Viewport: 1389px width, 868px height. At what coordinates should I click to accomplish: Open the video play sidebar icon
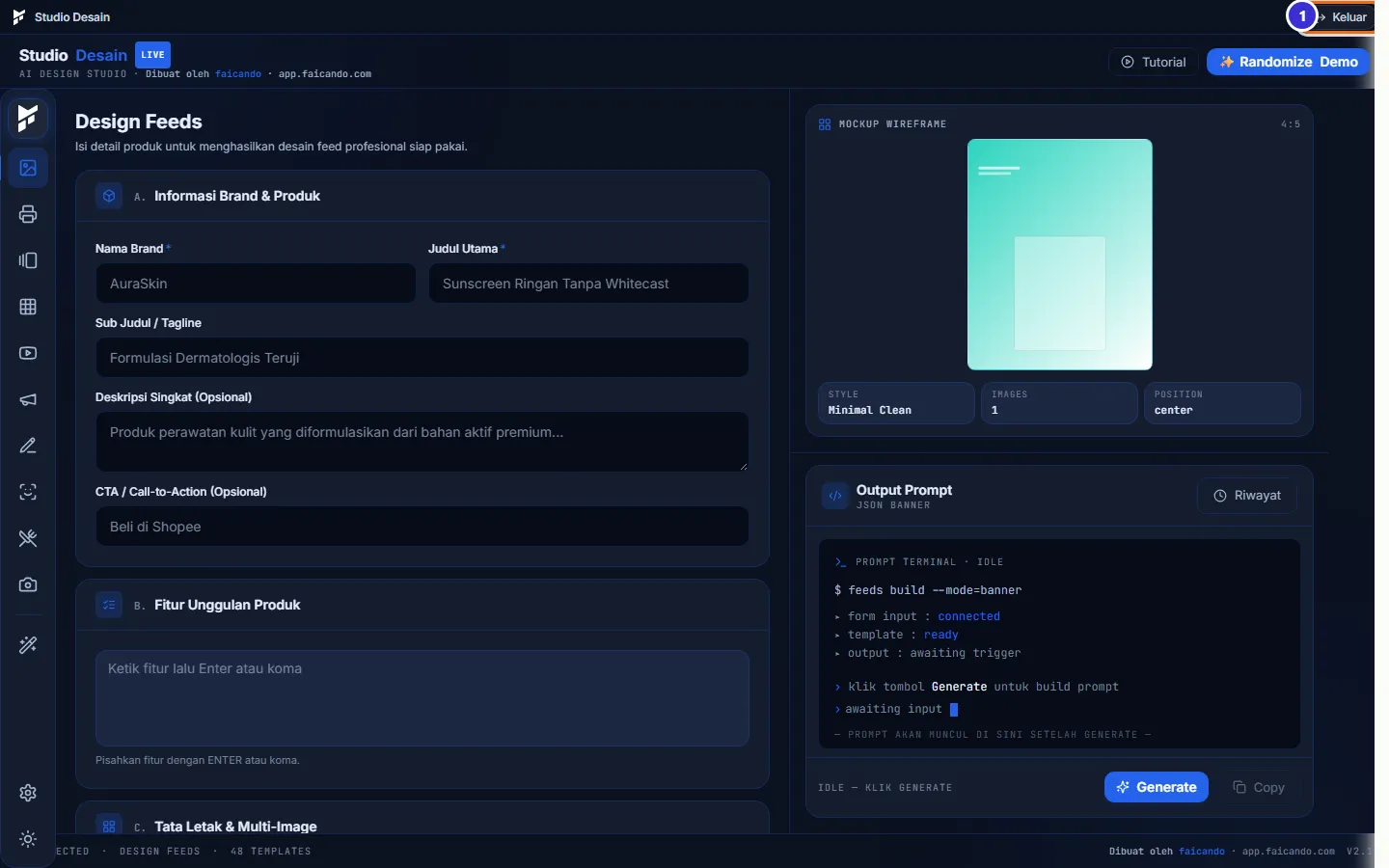point(28,353)
